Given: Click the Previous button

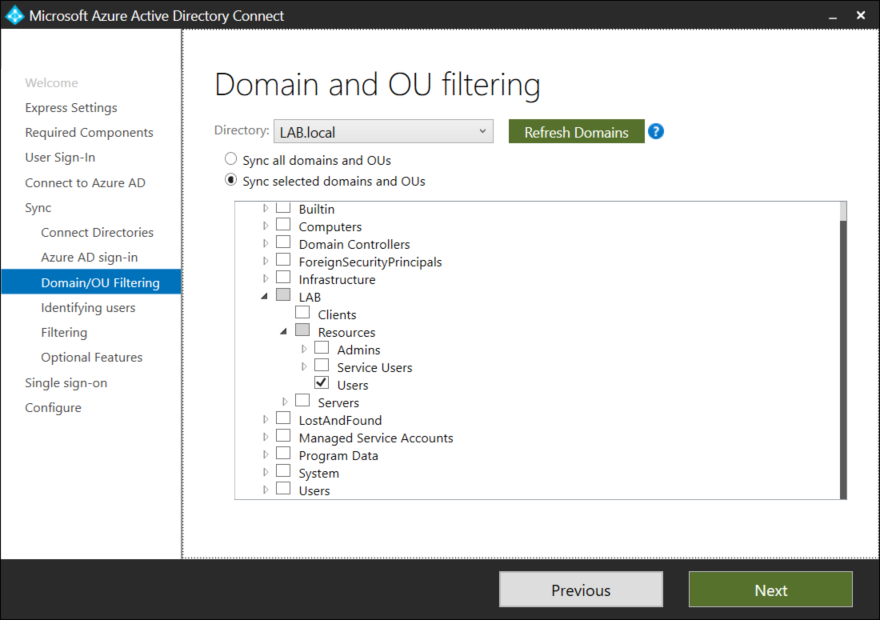Looking at the screenshot, I should tap(581, 589).
